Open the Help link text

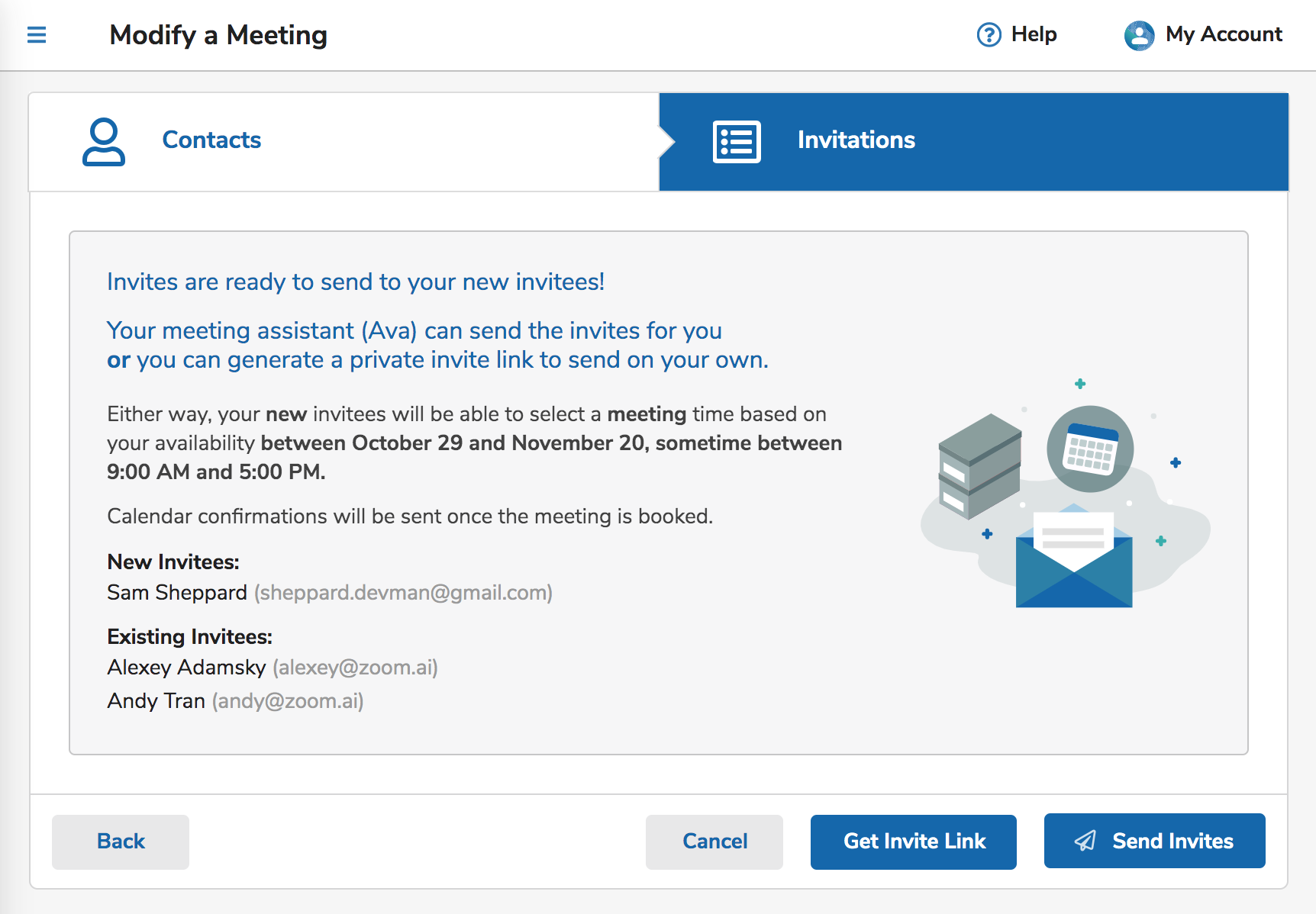coord(1034,34)
